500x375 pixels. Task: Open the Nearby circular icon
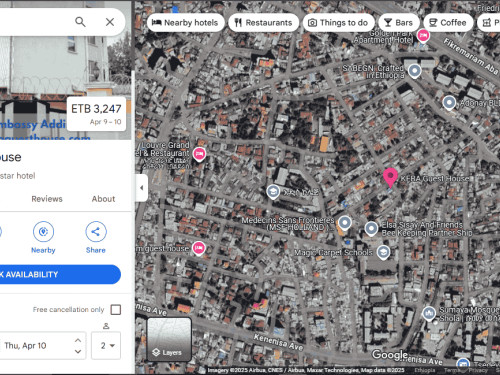(x=43, y=231)
